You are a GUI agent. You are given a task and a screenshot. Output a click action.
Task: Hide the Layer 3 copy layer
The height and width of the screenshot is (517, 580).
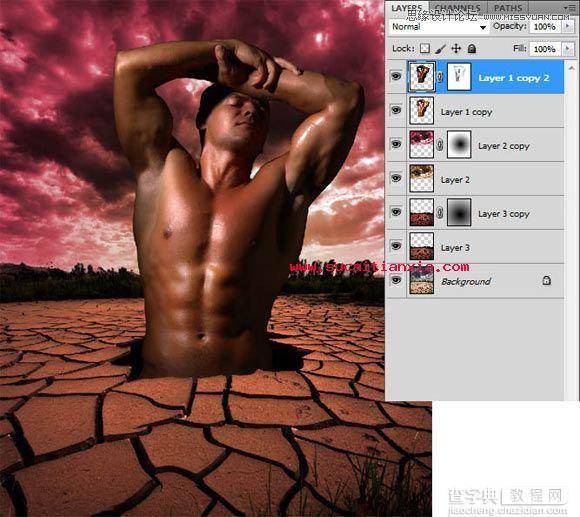pos(396,212)
